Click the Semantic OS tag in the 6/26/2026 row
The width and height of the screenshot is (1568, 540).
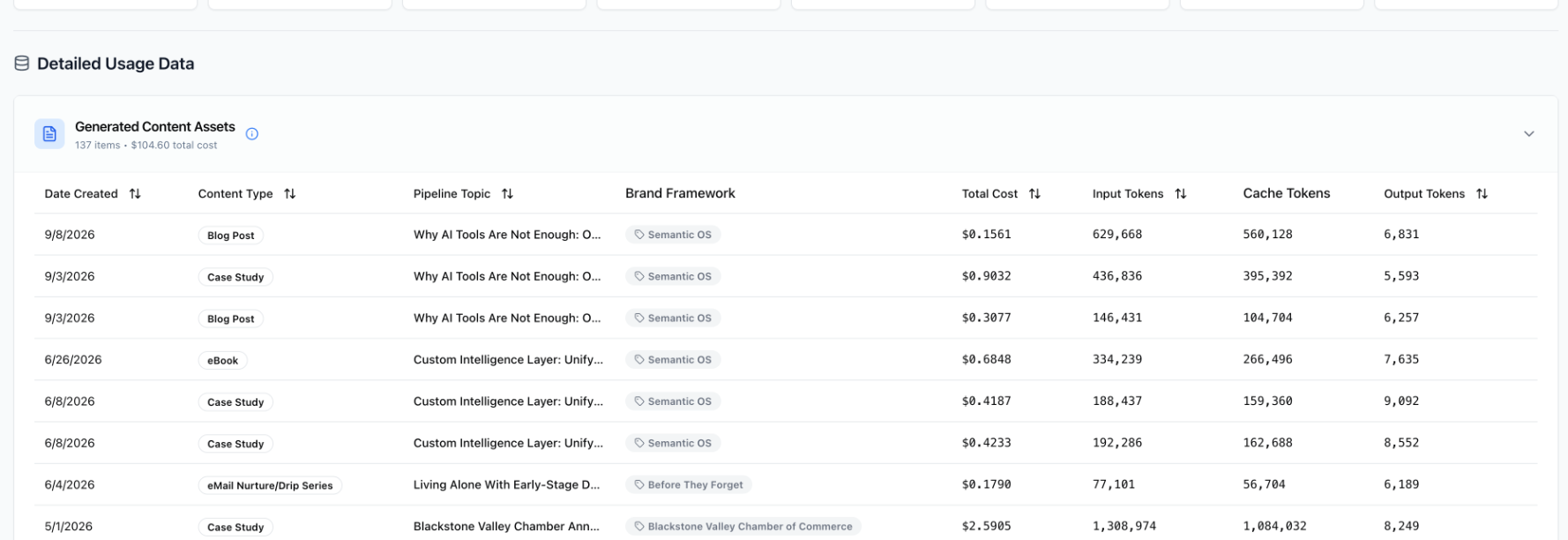tap(673, 360)
